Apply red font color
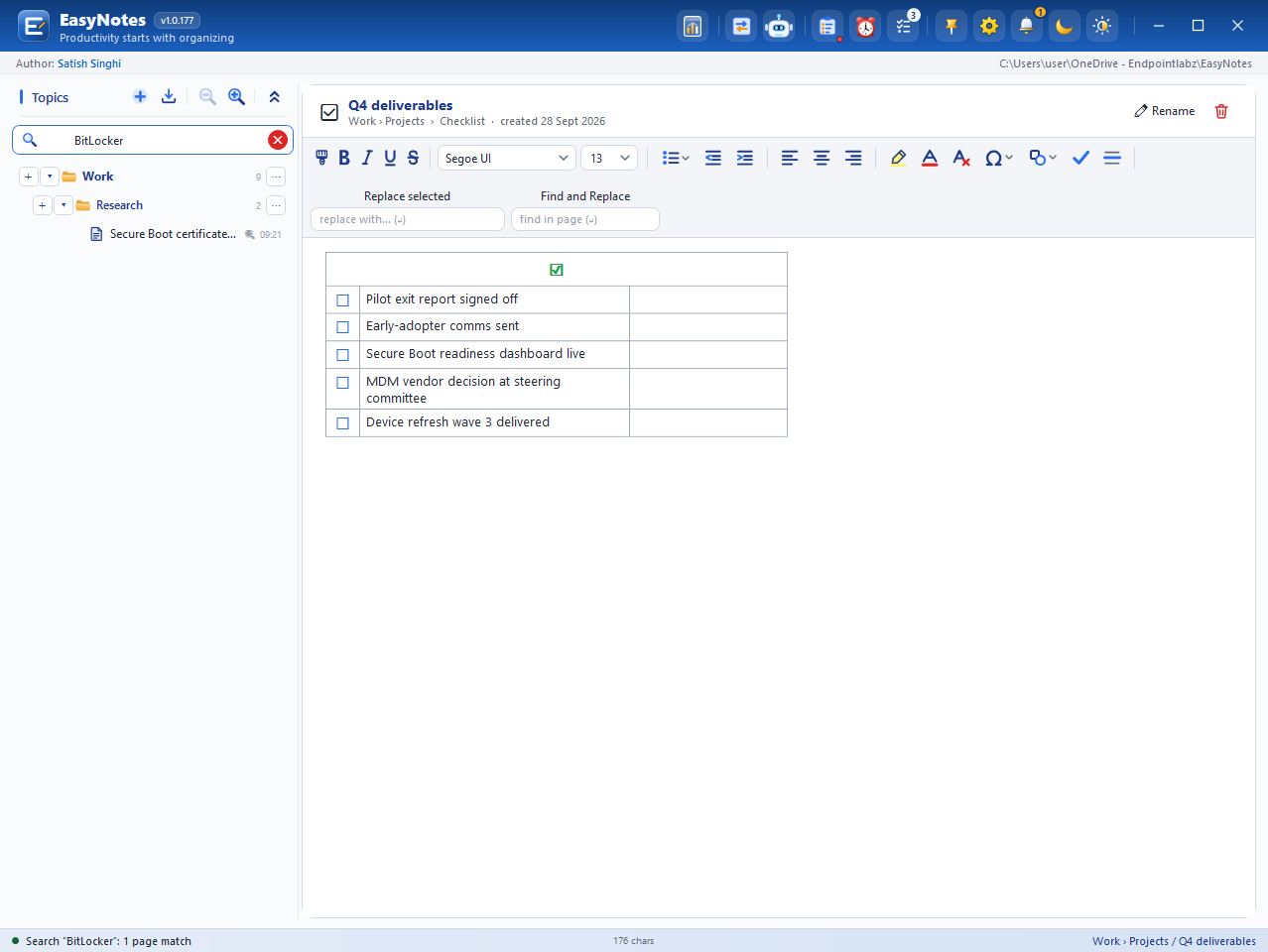The width and height of the screenshot is (1268, 952). pos(930,158)
